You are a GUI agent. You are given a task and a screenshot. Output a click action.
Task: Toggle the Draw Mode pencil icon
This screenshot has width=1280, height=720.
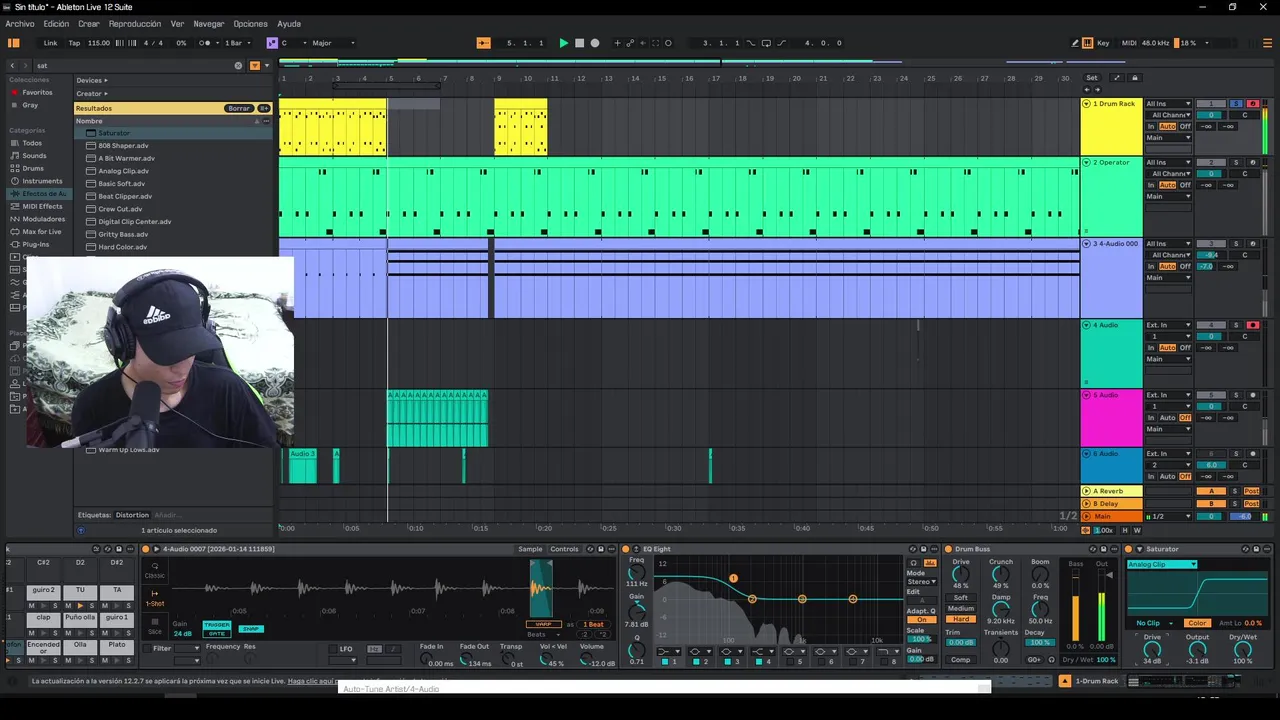point(1075,43)
